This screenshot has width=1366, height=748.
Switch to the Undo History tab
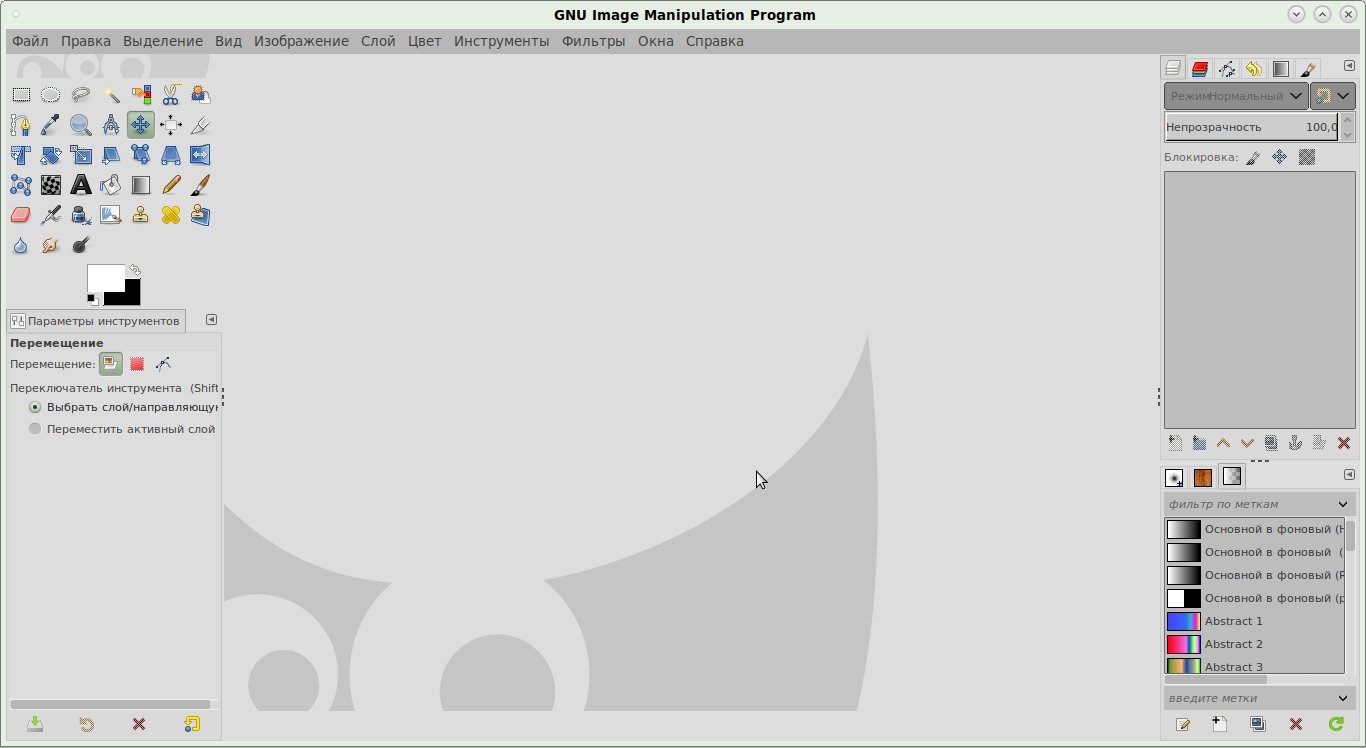tap(1254, 69)
